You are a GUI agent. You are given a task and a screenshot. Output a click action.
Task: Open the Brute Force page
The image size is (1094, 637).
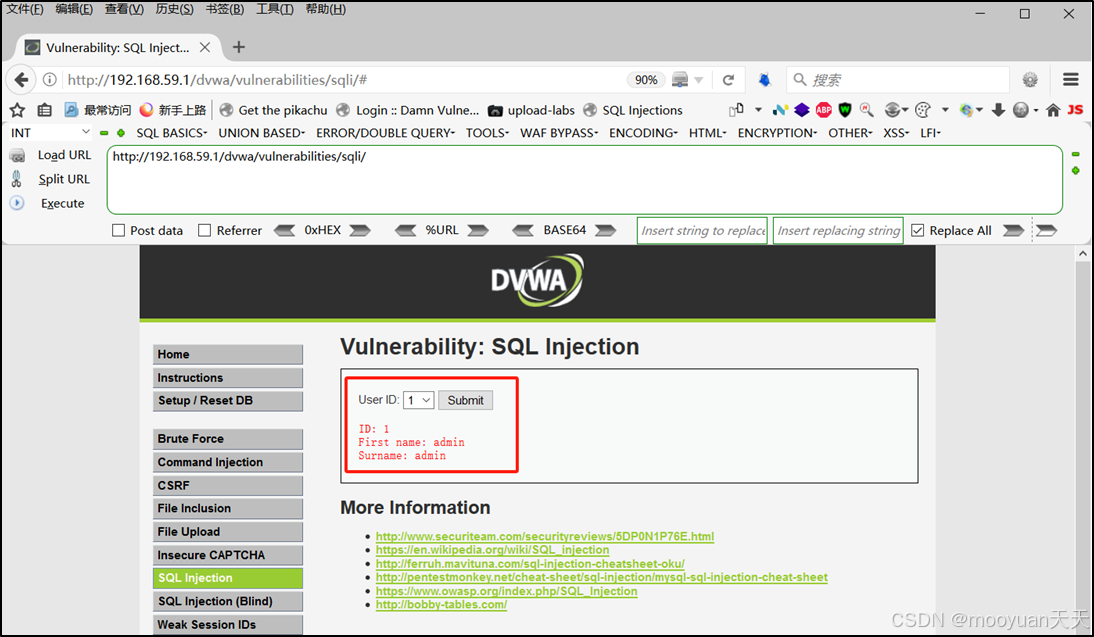227,439
